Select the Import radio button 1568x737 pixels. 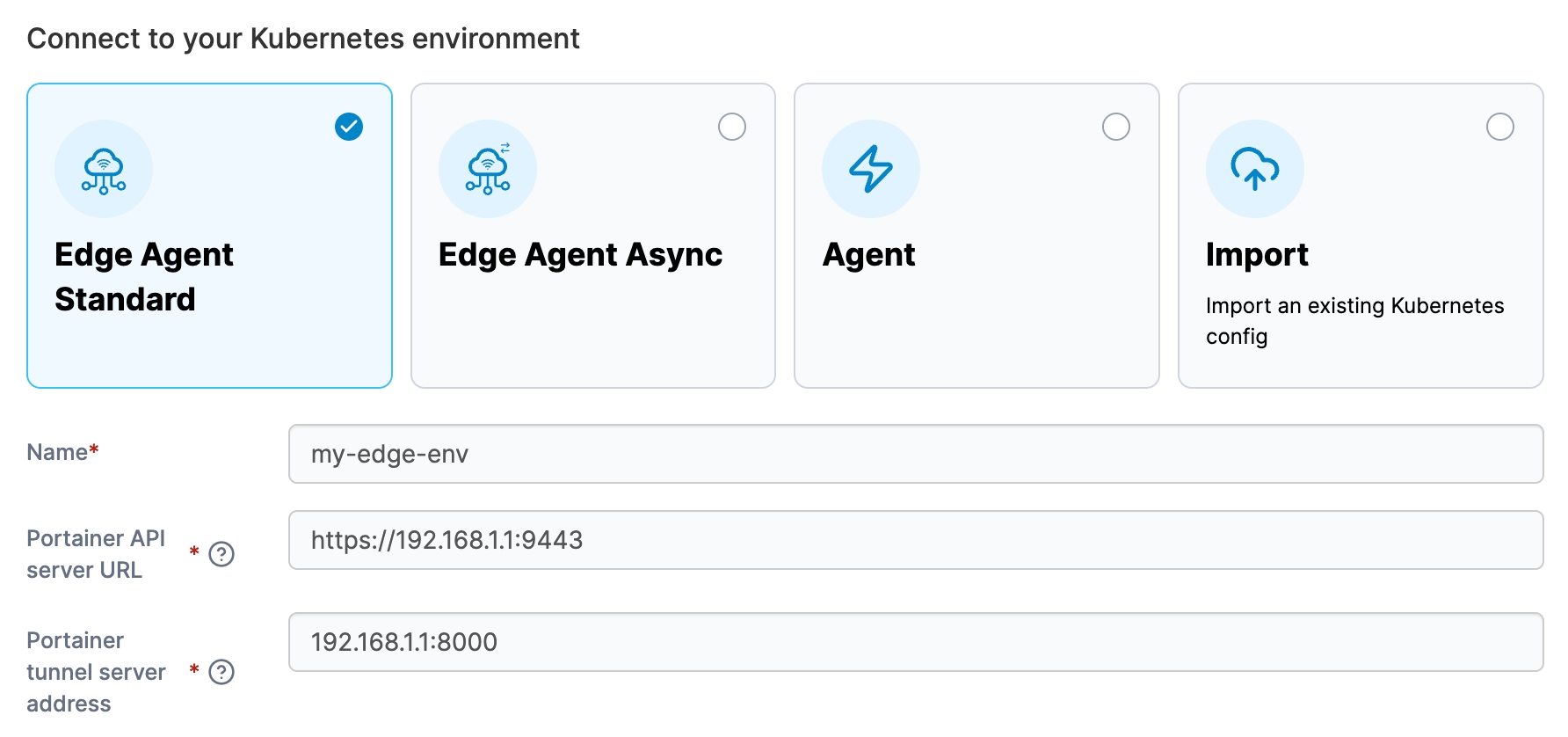1499,127
